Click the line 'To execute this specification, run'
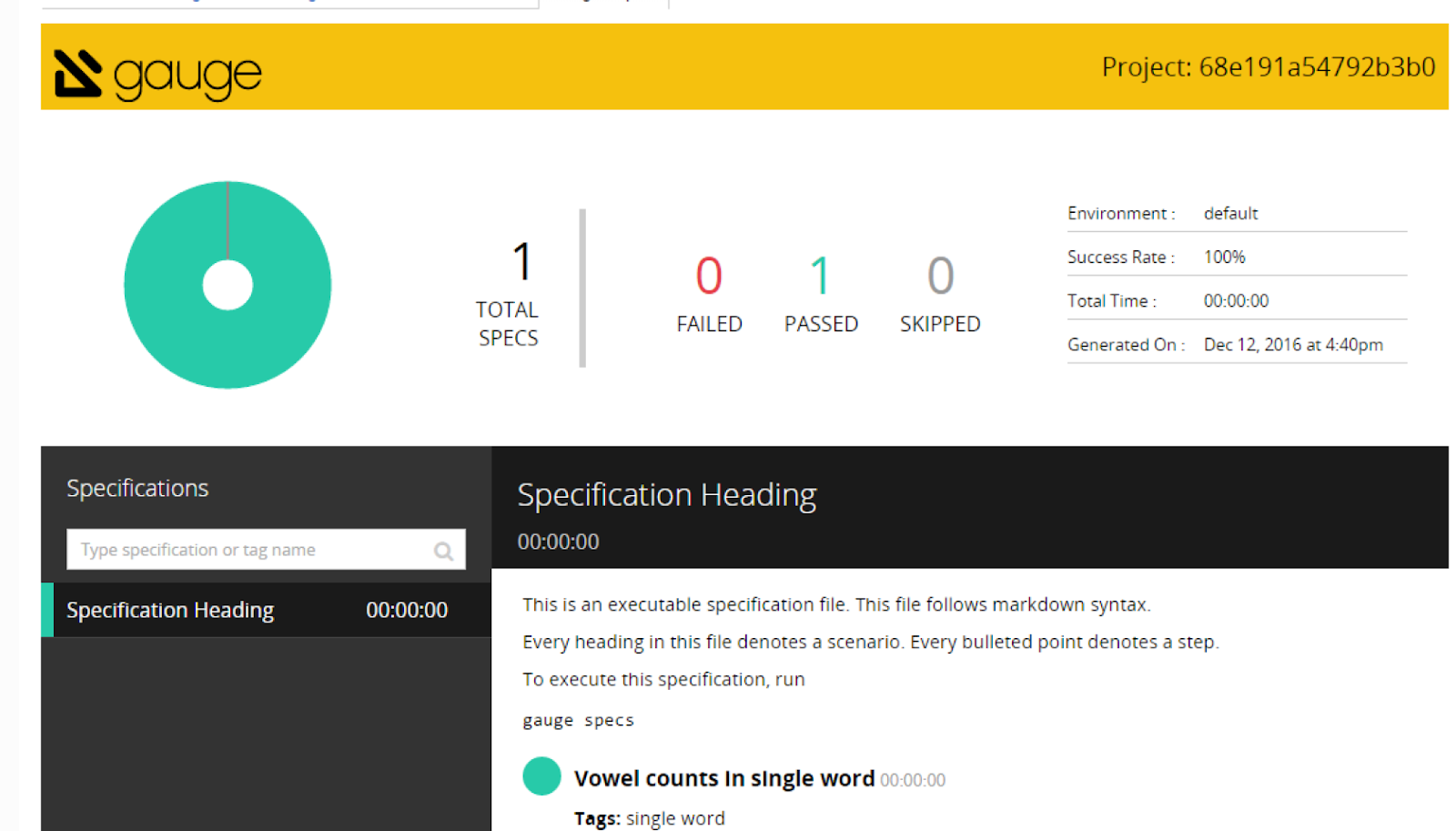 point(663,679)
